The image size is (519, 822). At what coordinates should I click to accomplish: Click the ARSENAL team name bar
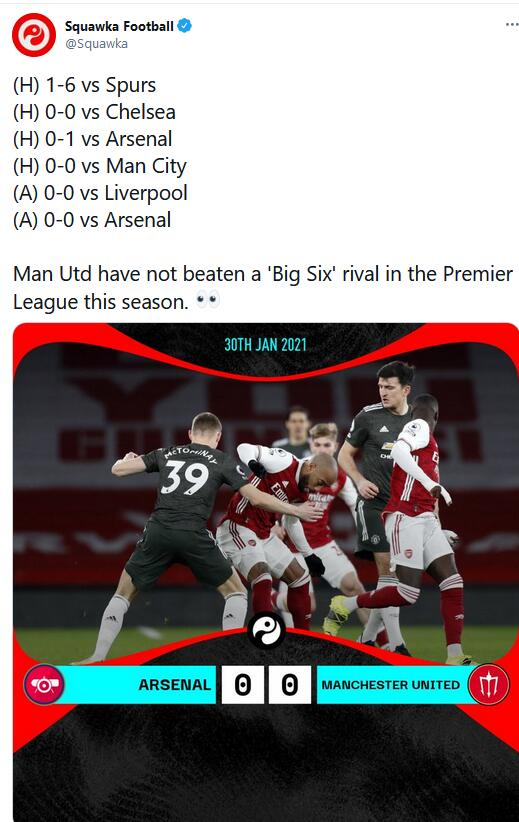point(139,685)
